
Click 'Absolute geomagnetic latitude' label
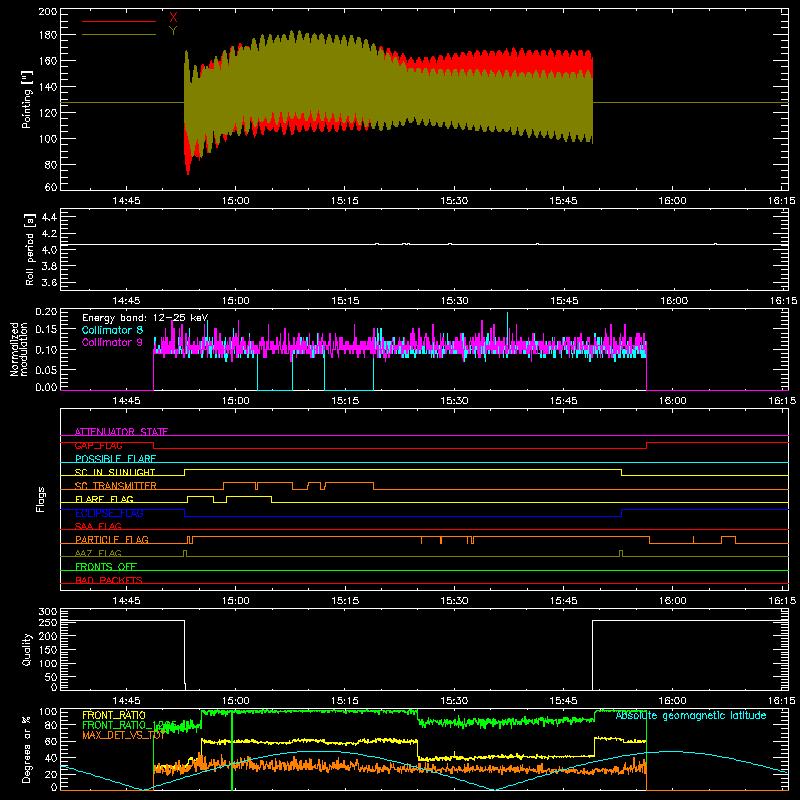pyautogui.click(x=691, y=716)
